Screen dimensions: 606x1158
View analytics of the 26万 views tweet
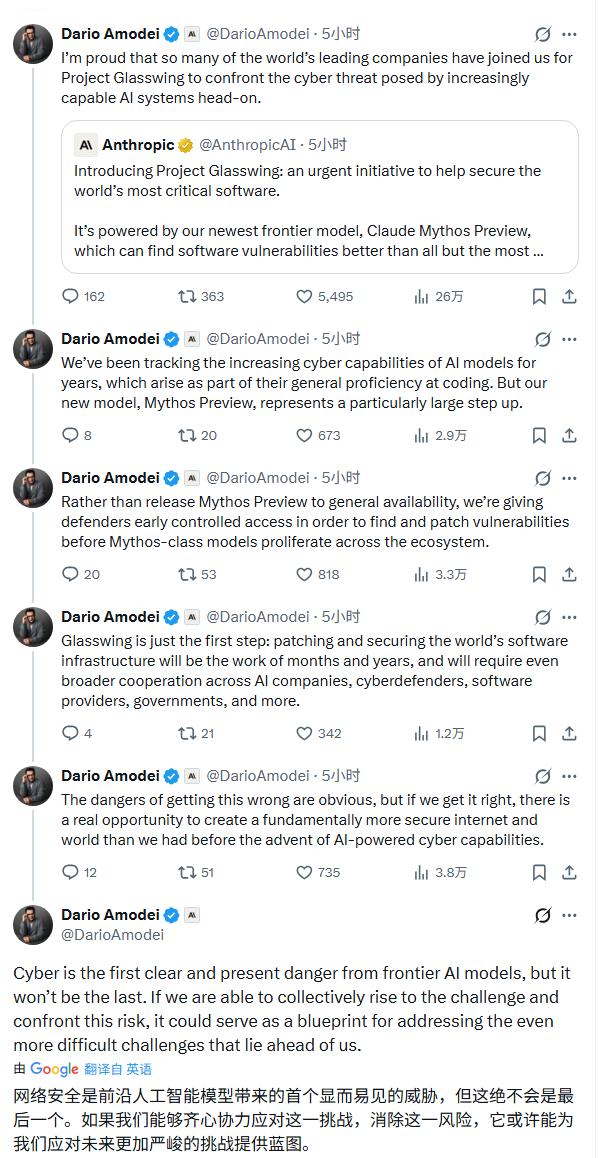[422, 296]
